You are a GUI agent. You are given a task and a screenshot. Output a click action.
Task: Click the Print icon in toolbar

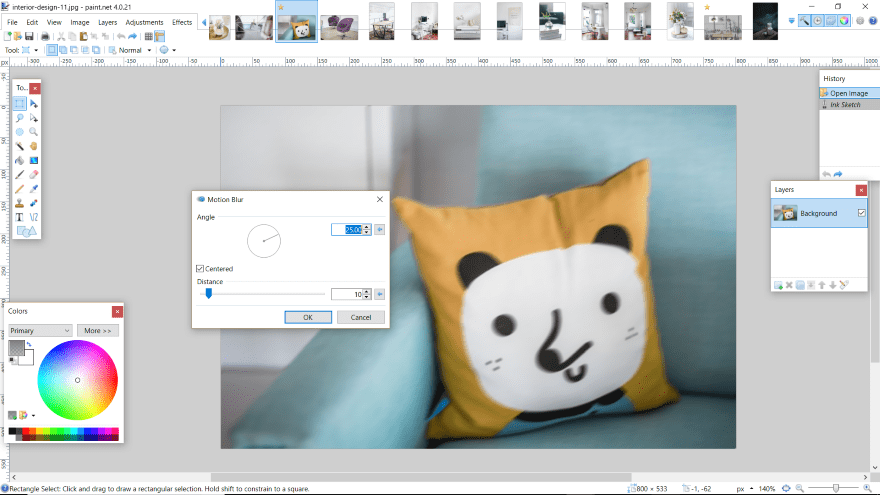(x=45, y=36)
